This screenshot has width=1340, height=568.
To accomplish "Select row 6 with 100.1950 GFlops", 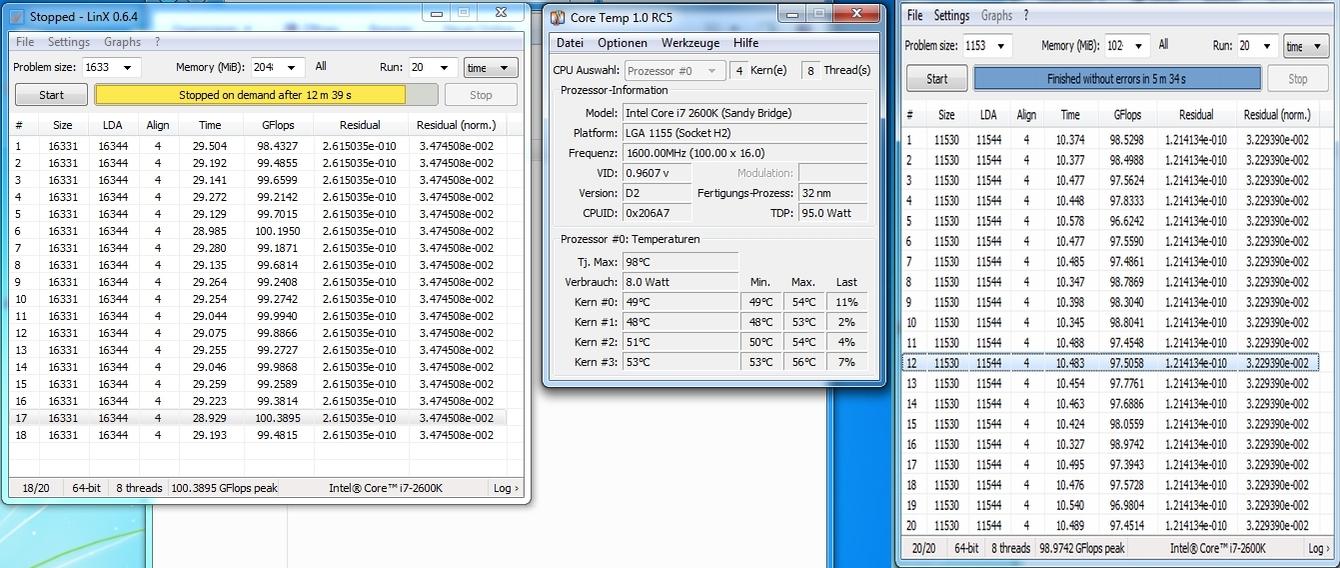I will (x=258, y=231).
